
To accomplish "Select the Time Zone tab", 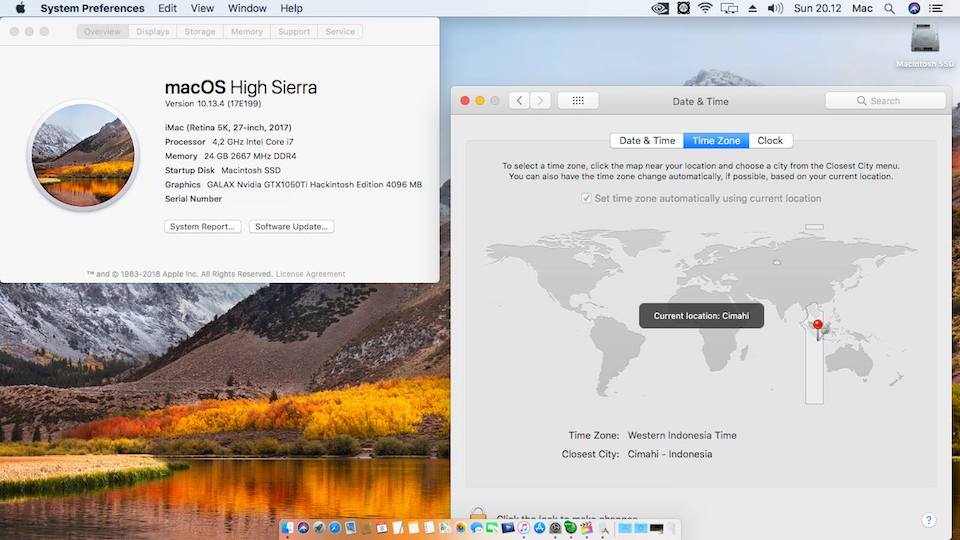I will [x=716, y=140].
